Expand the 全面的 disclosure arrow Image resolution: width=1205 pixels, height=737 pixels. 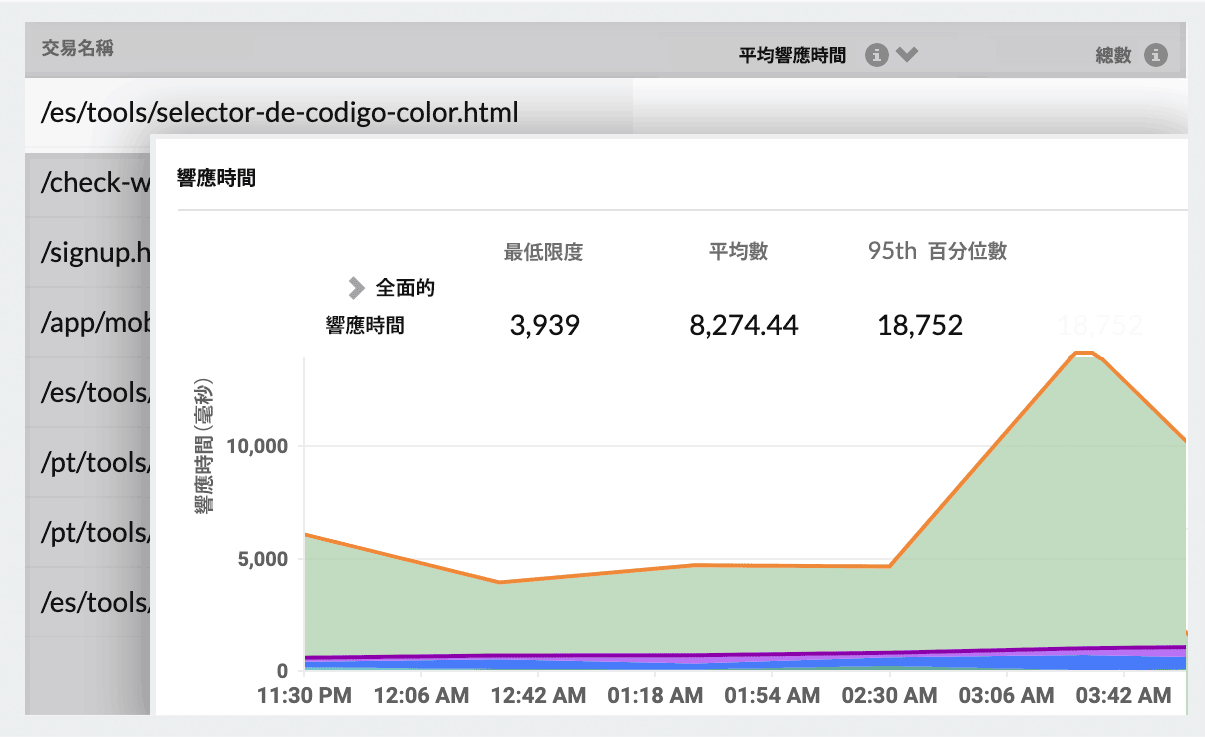(x=356, y=287)
